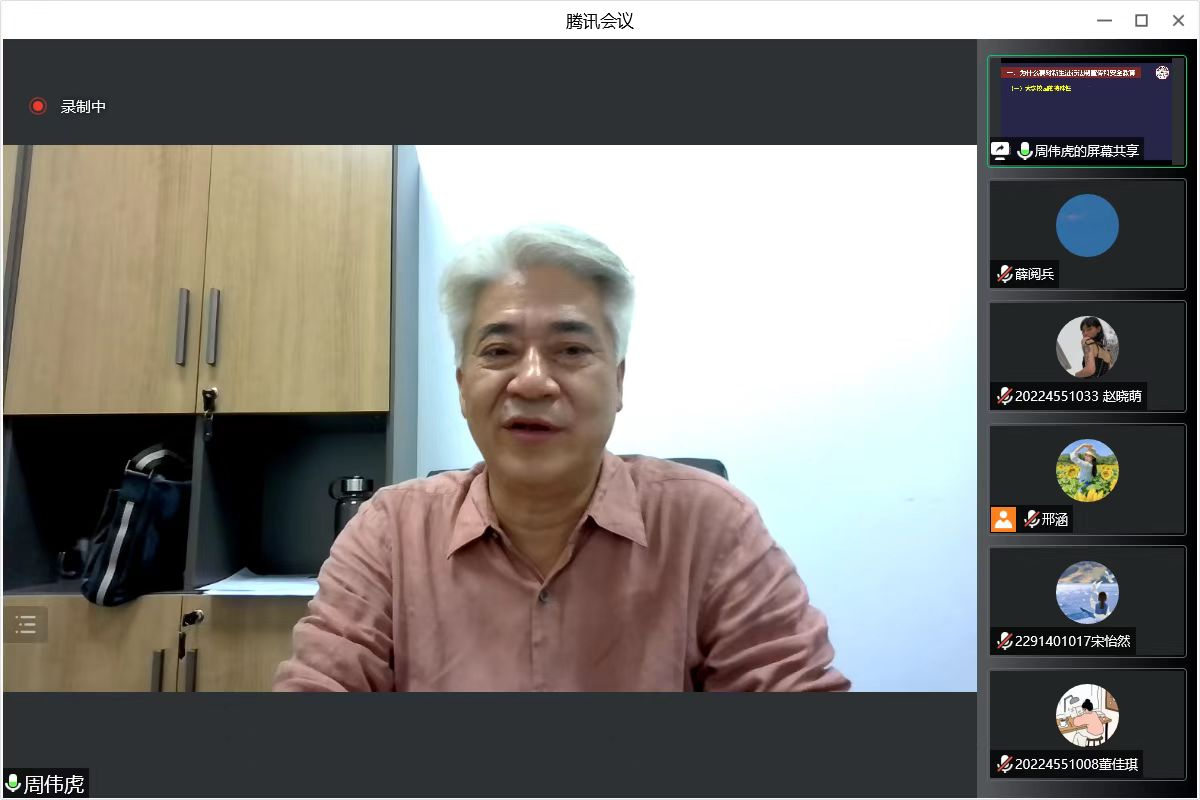Screen dimensions: 1200x800
Task: Click muted mic icon of 20224551008董佳琪
Action: coord(1004,764)
